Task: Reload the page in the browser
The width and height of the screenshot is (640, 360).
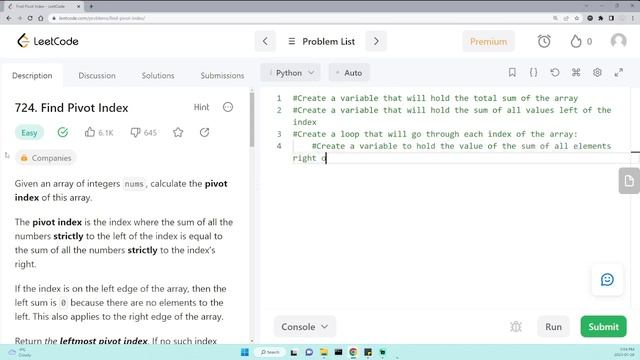Action: click(x=30, y=18)
